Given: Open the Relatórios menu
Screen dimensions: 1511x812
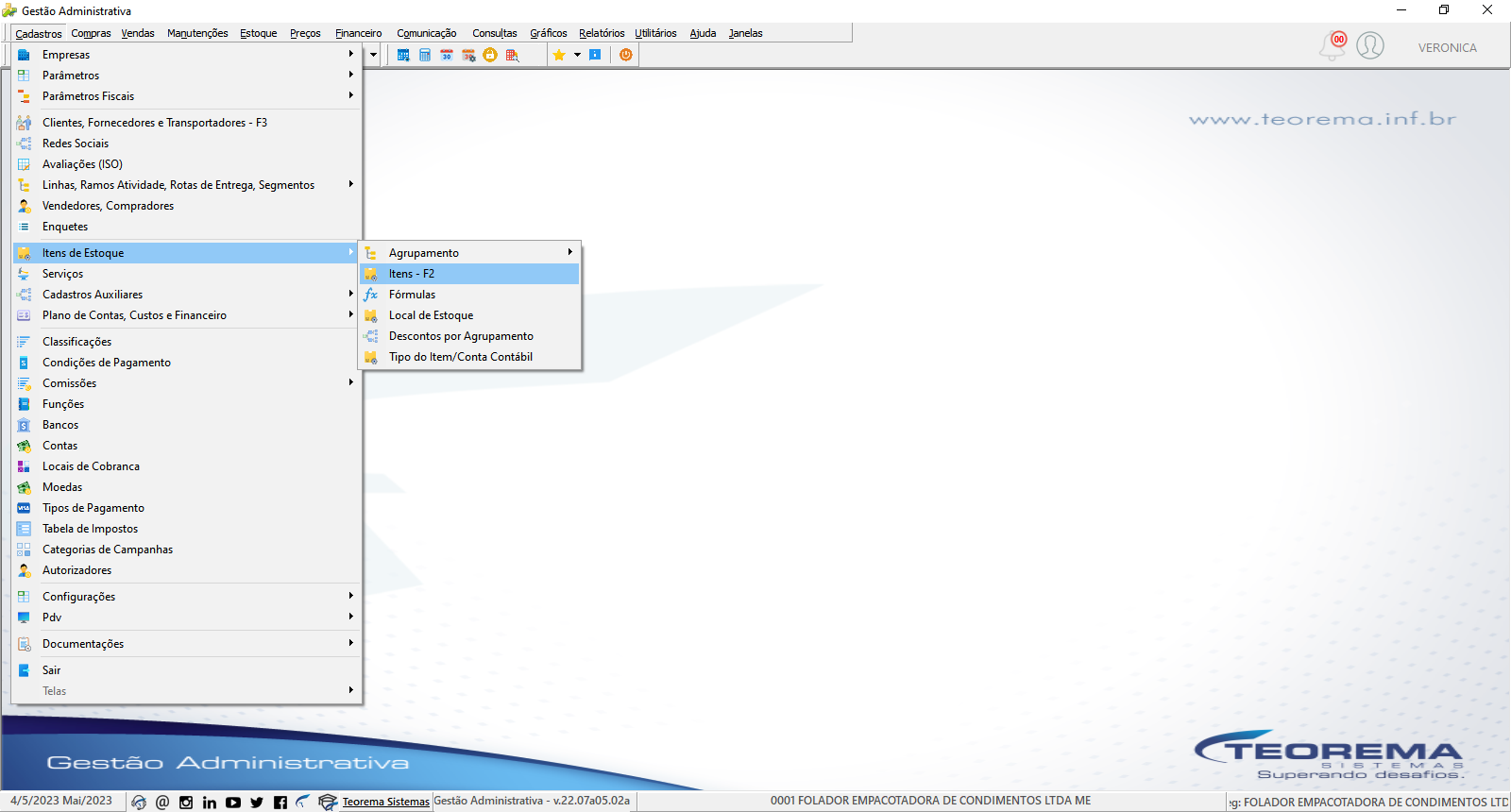Looking at the screenshot, I should point(602,33).
